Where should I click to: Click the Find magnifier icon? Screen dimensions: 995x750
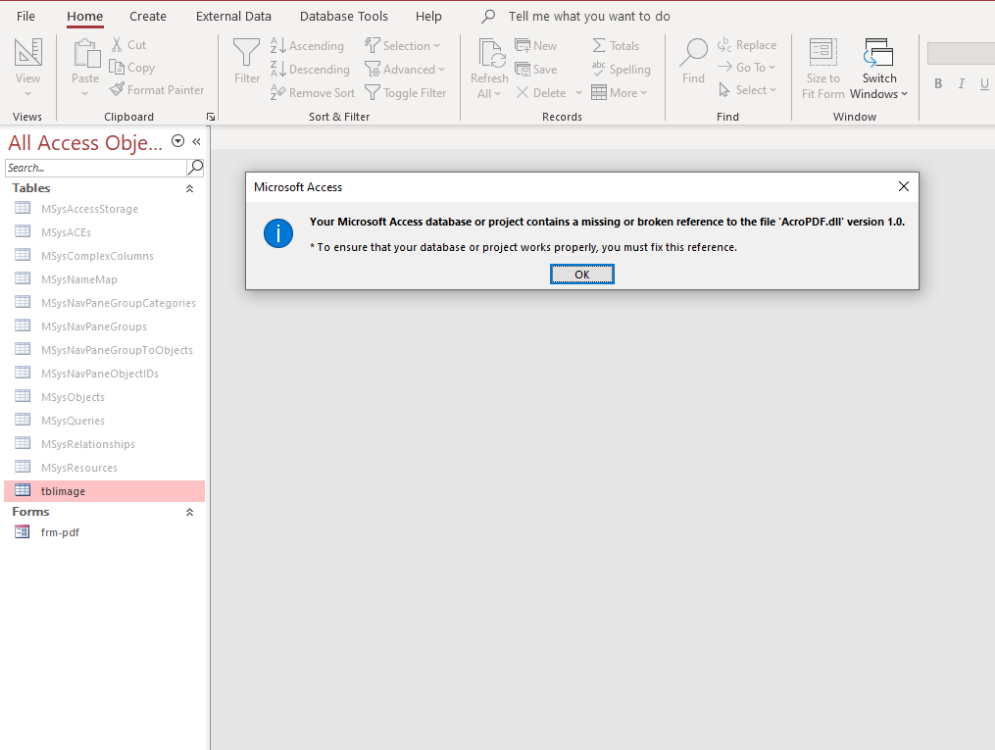coord(693,53)
